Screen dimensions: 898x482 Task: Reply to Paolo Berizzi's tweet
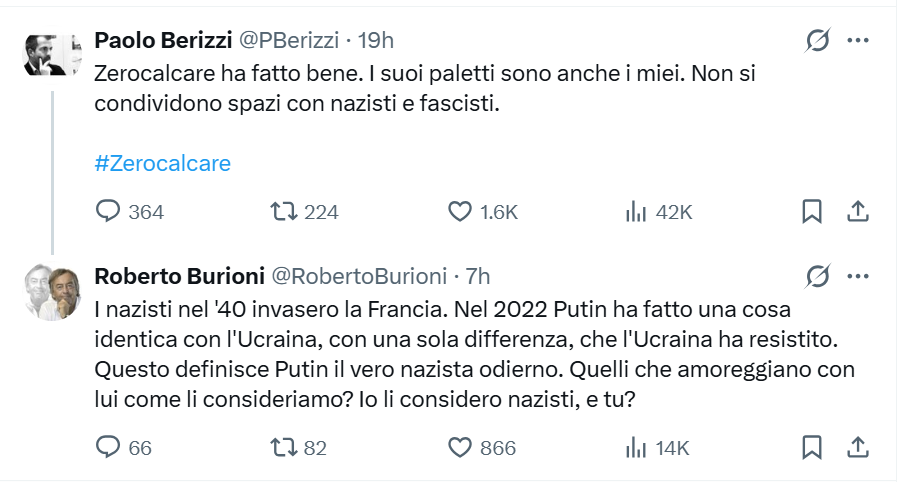[108, 212]
